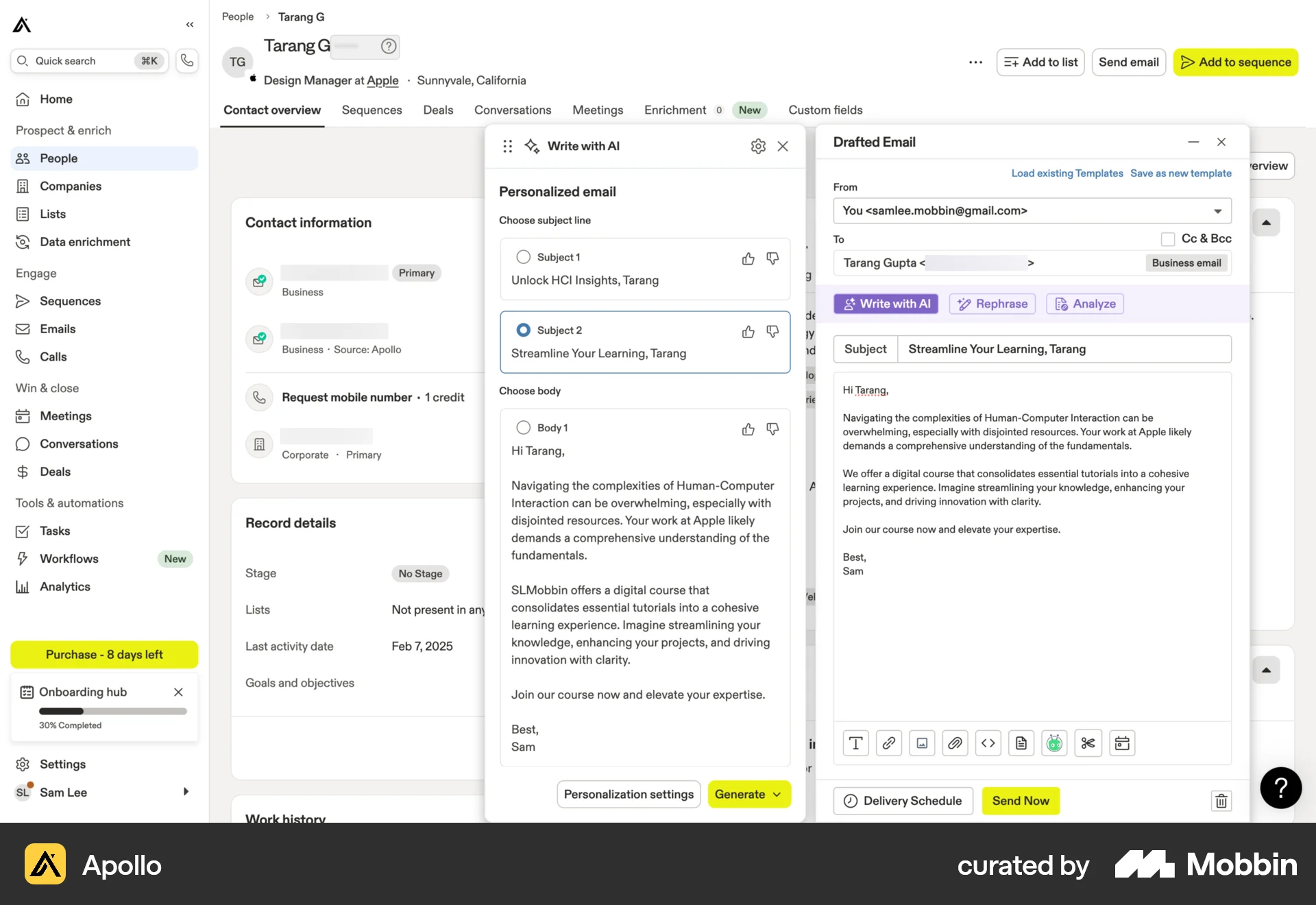Attach a file using the paperclip icon

pyautogui.click(x=955, y=743)
